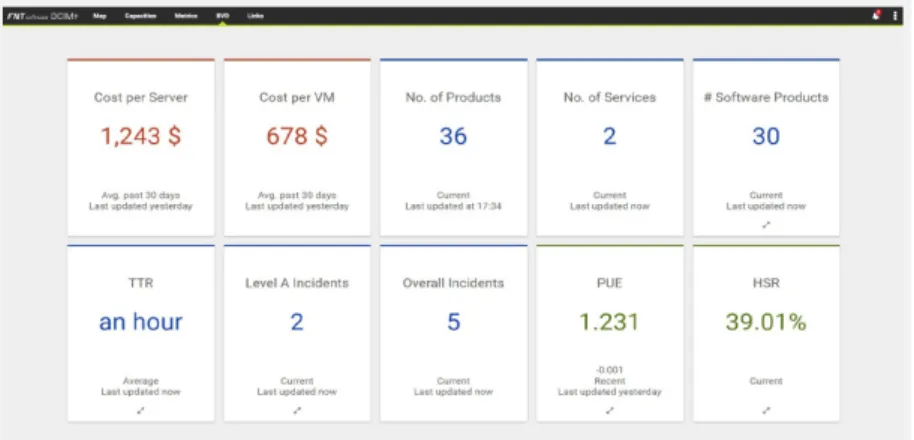The image size is (914, 440).
Task: Click the Overall Incidents card
Action: (454, 333)
